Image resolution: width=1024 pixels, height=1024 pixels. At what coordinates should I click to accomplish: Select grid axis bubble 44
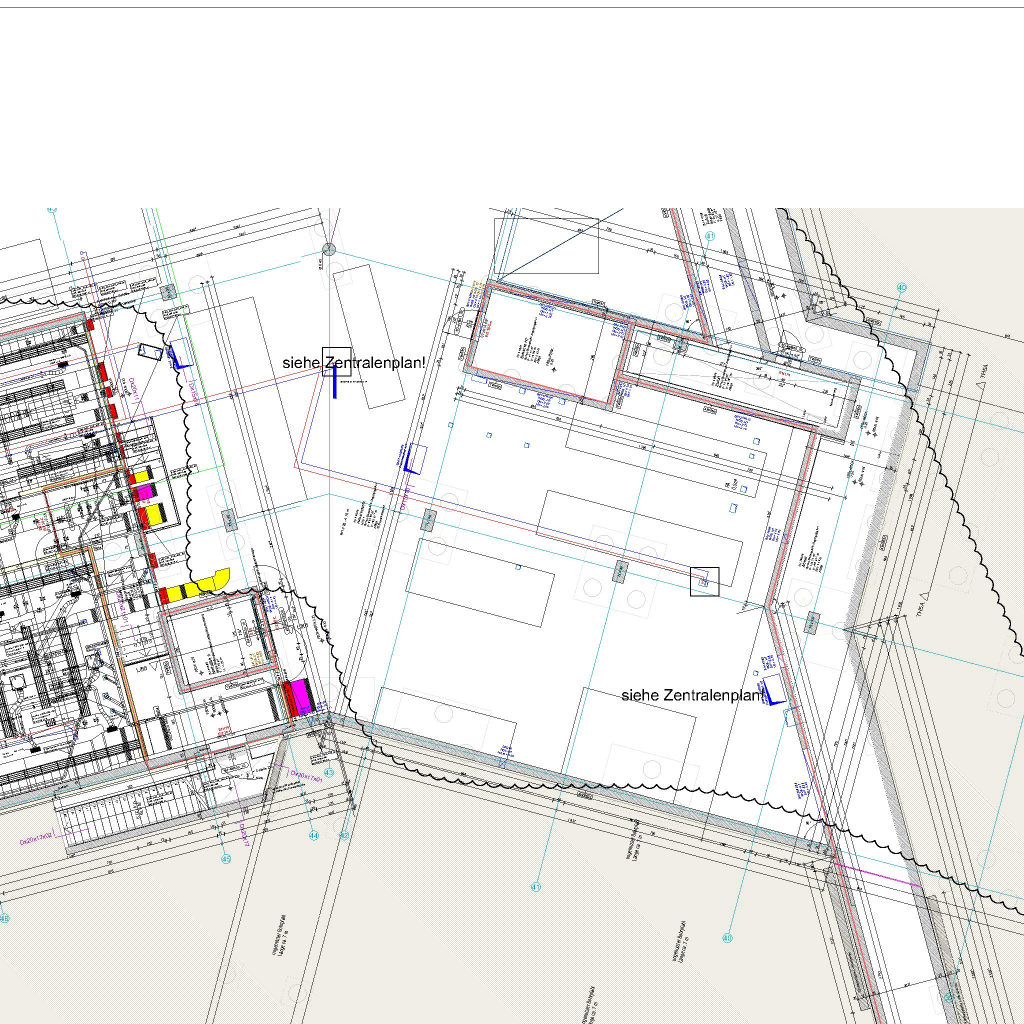[x=313, y=835]
